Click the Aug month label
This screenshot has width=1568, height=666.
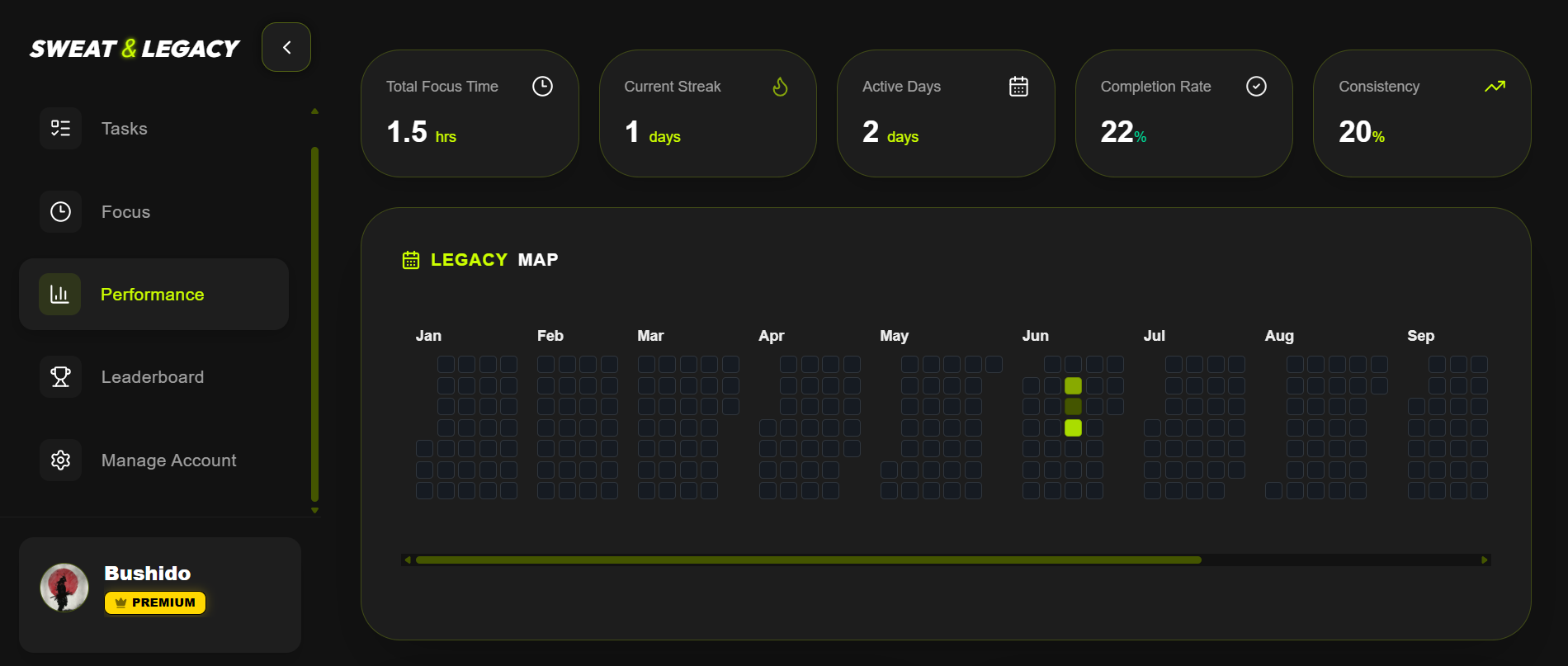(x=1279, y=336)
